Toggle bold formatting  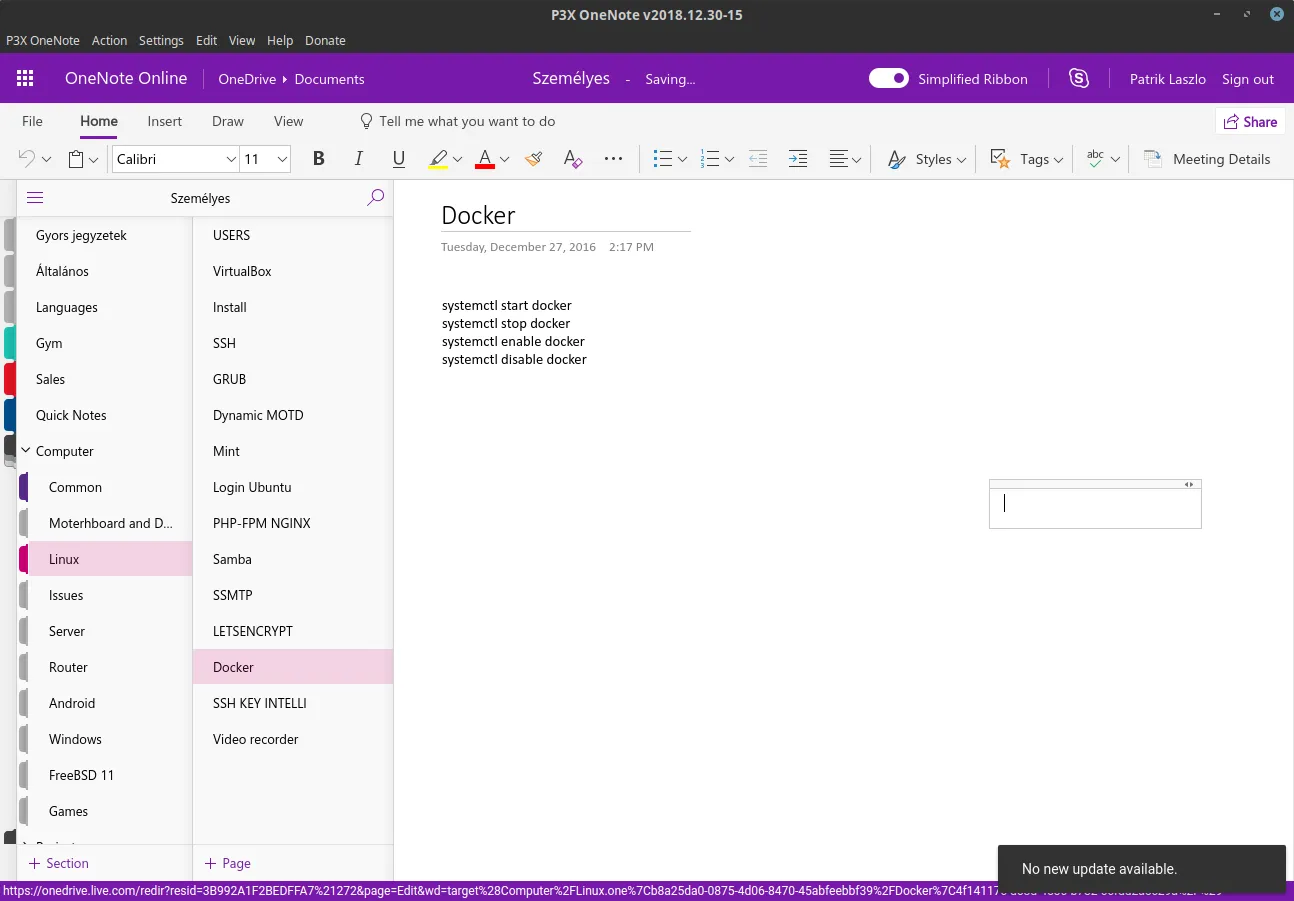tap(318, 158)
